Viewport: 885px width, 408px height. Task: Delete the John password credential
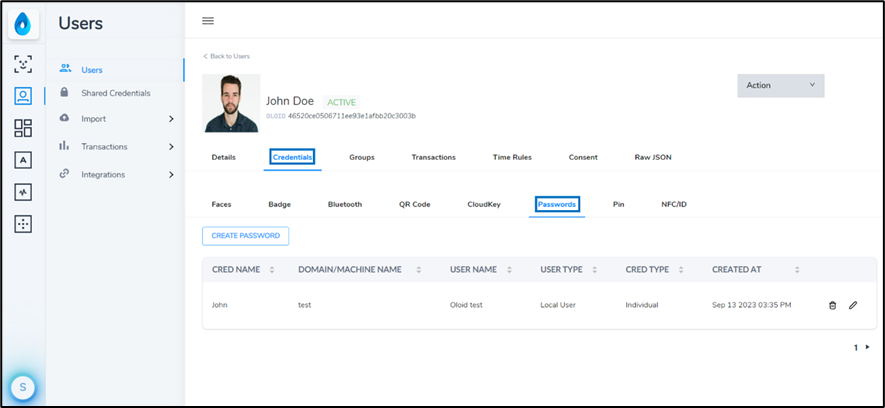832,305
